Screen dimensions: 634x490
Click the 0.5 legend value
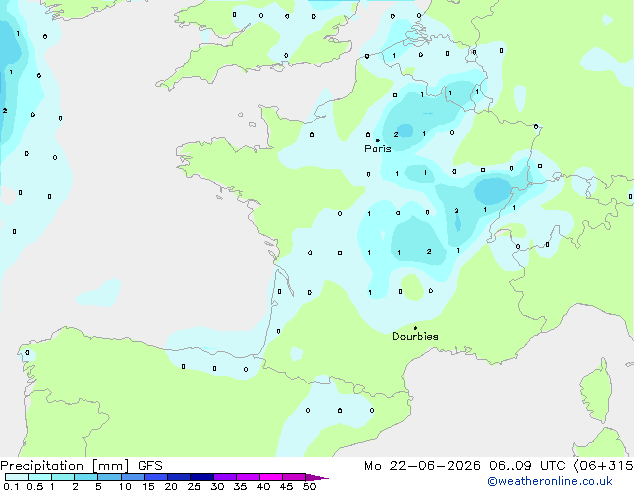point(35,486)
